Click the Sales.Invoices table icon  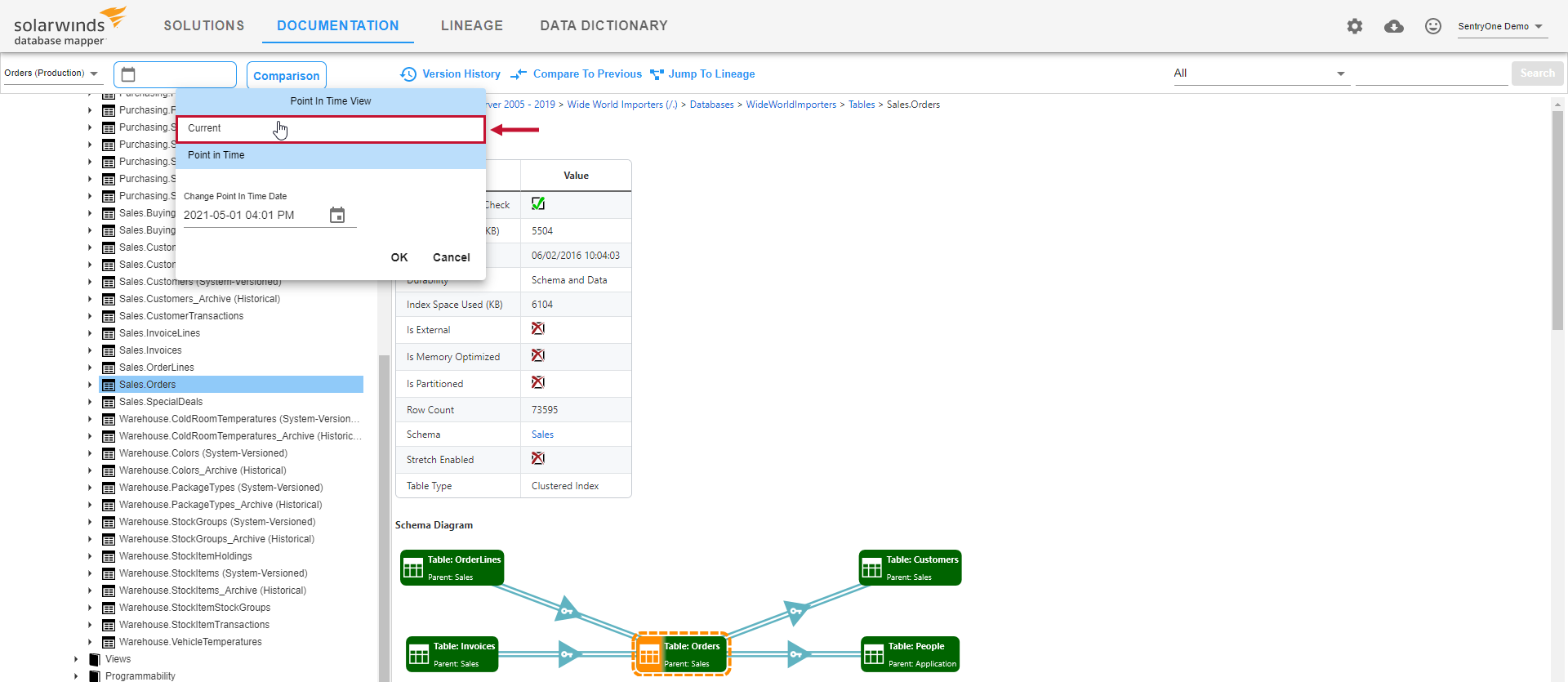click(109, 350)
